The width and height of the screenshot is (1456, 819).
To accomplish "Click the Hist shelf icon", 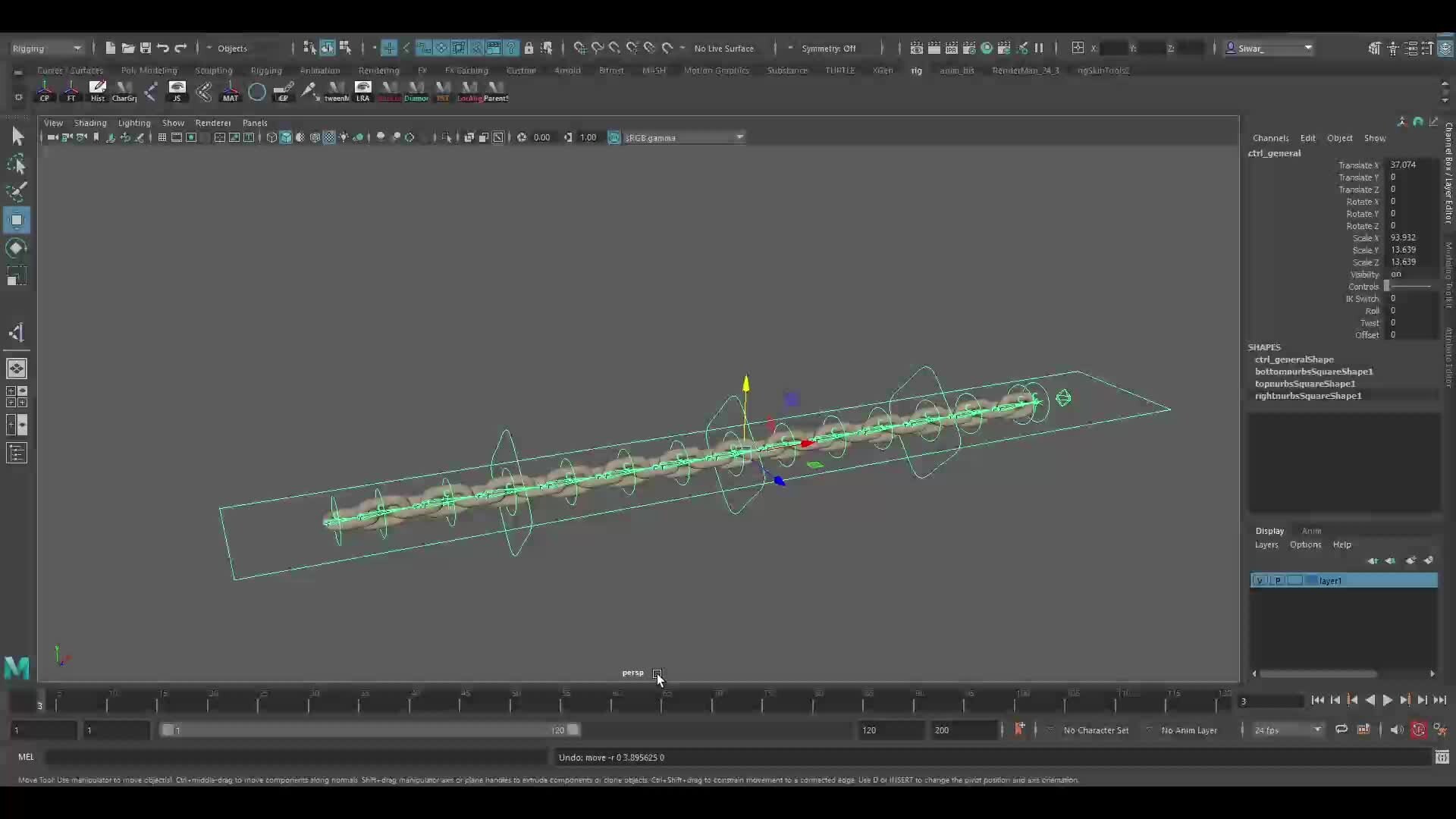I will pos(97,91).
